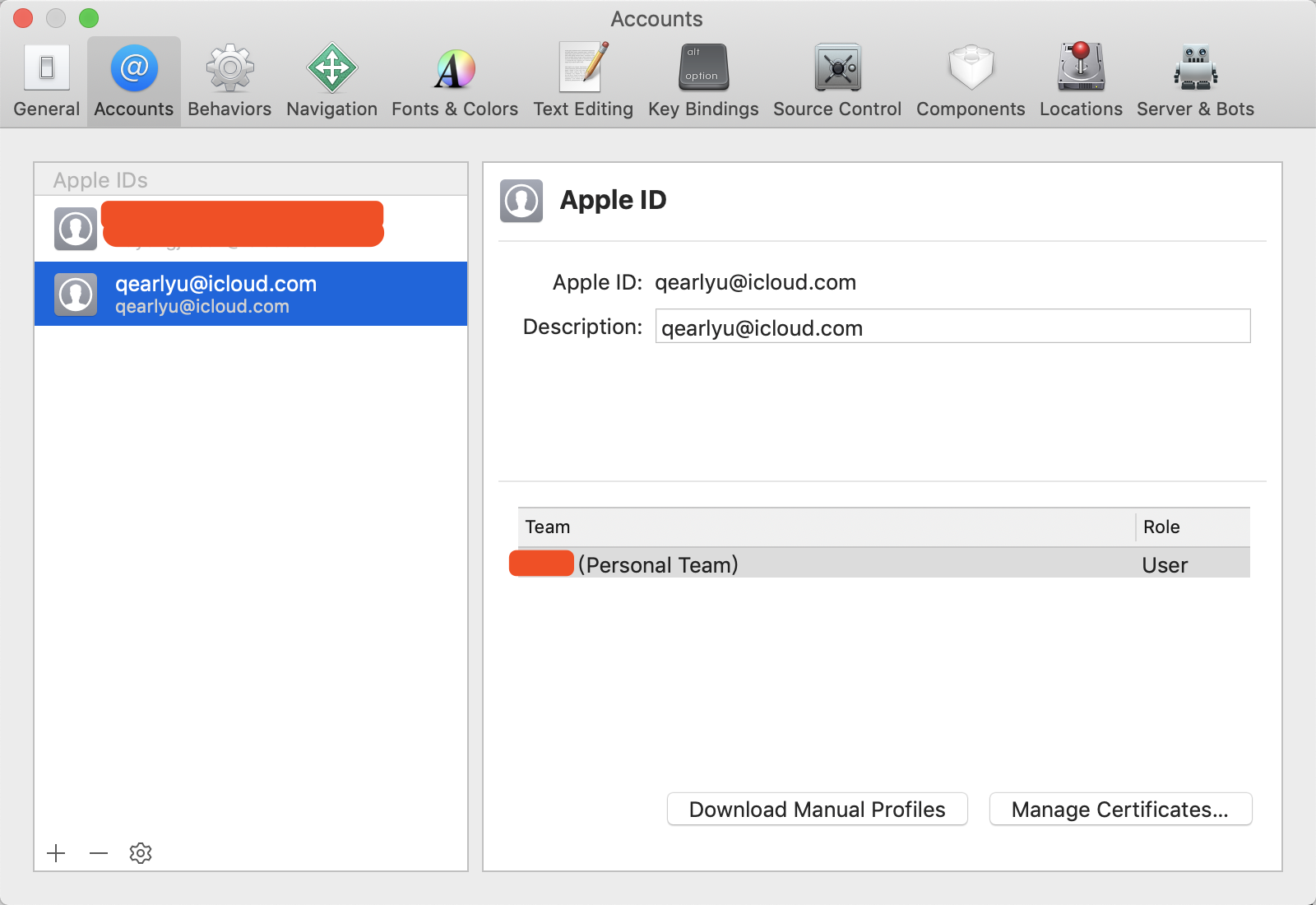Open account actions with the gear icon
1316x905 pixels.
coord(140,853)
